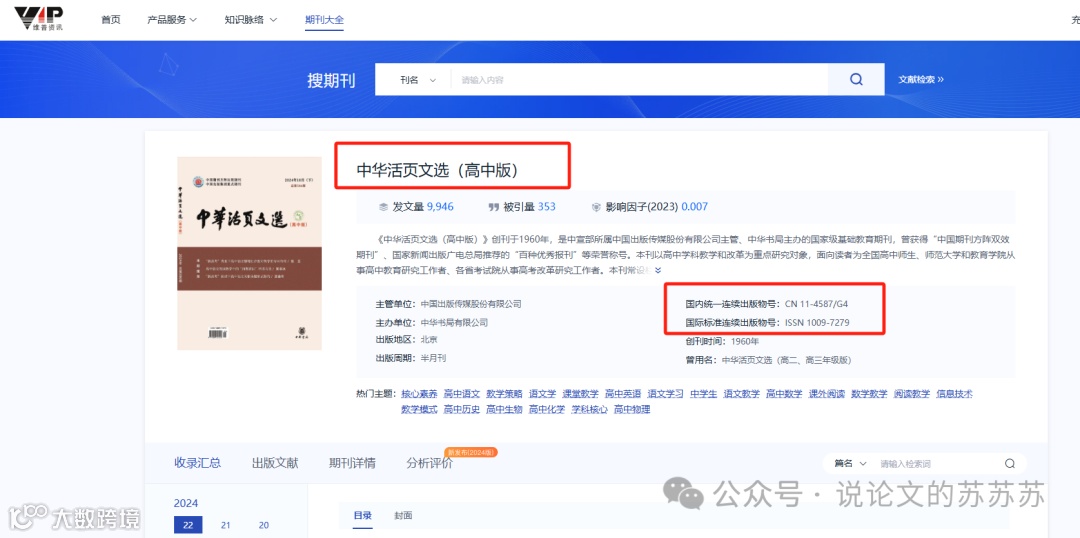Screen dimensions: 1080x538
Task: Click the 数学教学 topic link
Action: pyautogui.click(x=869, y=394)
